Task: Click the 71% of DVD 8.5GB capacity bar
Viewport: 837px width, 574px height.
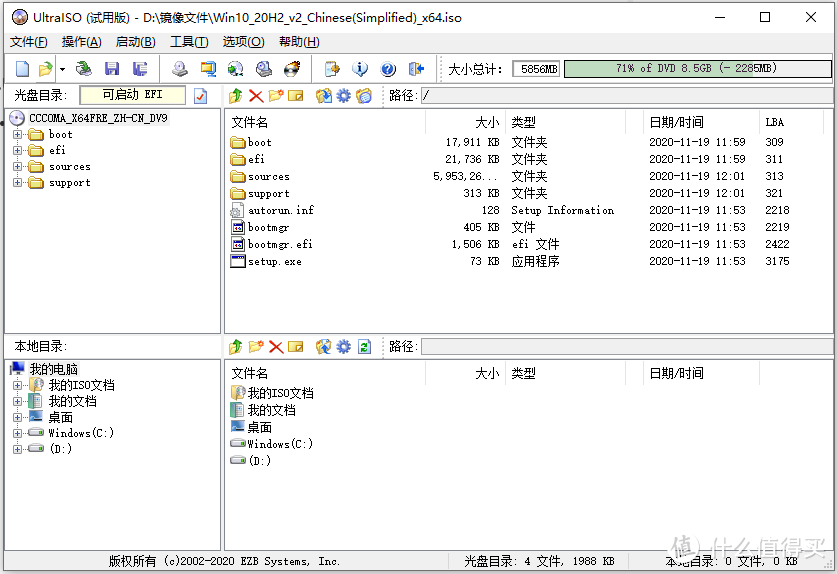Action: tap(697, 68)
